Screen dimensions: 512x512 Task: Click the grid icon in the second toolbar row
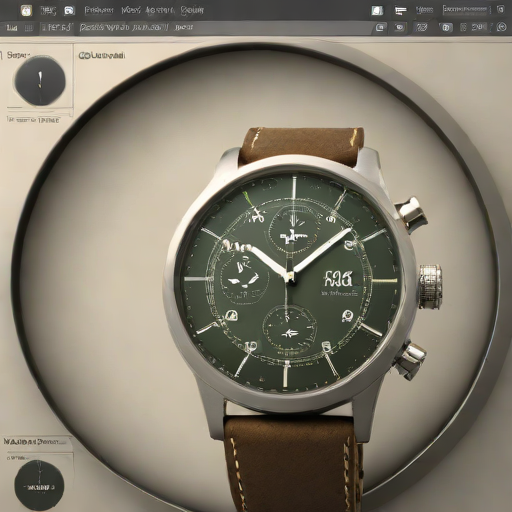29,27
